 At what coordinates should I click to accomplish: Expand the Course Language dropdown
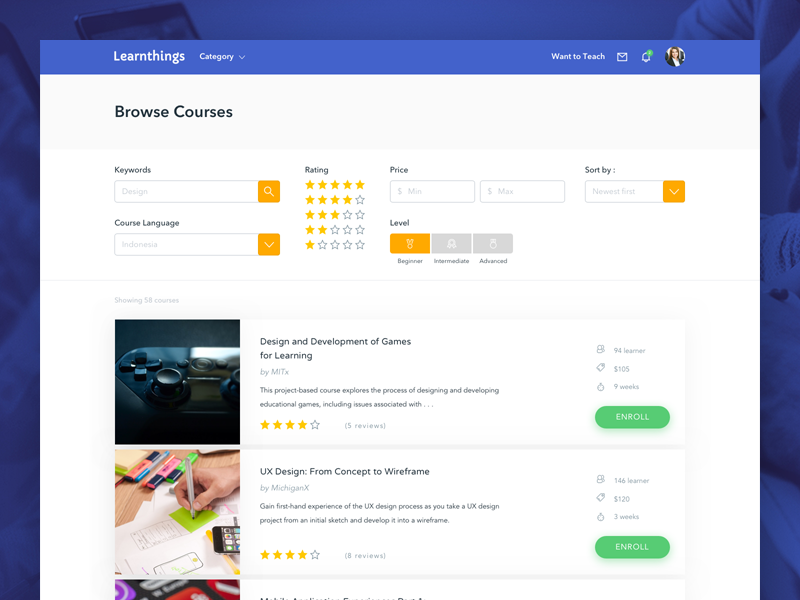point(269,244)
